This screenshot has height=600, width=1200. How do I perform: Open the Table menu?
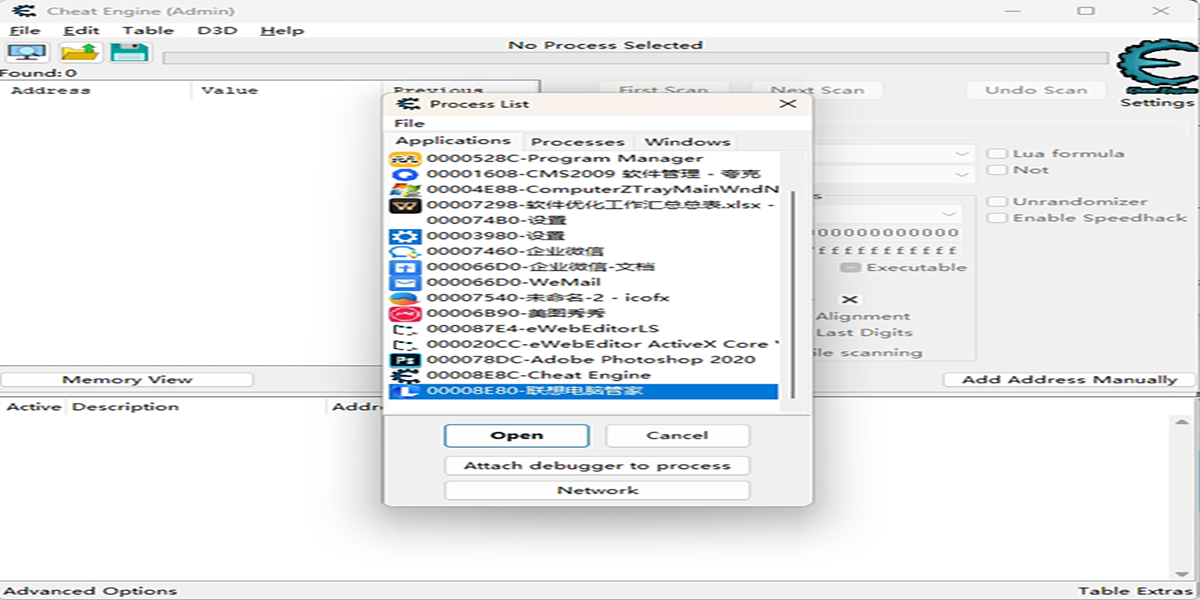[148, 31]
